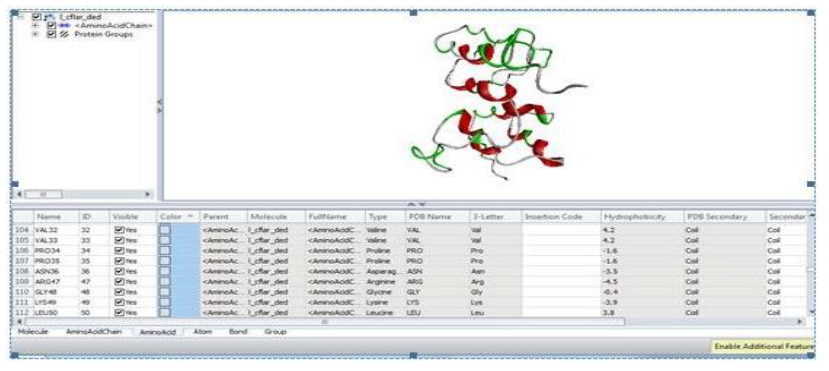Expand the Protein Groups tree node
Viewport: 829px width, 371px height.
click(x=35, y=34)
